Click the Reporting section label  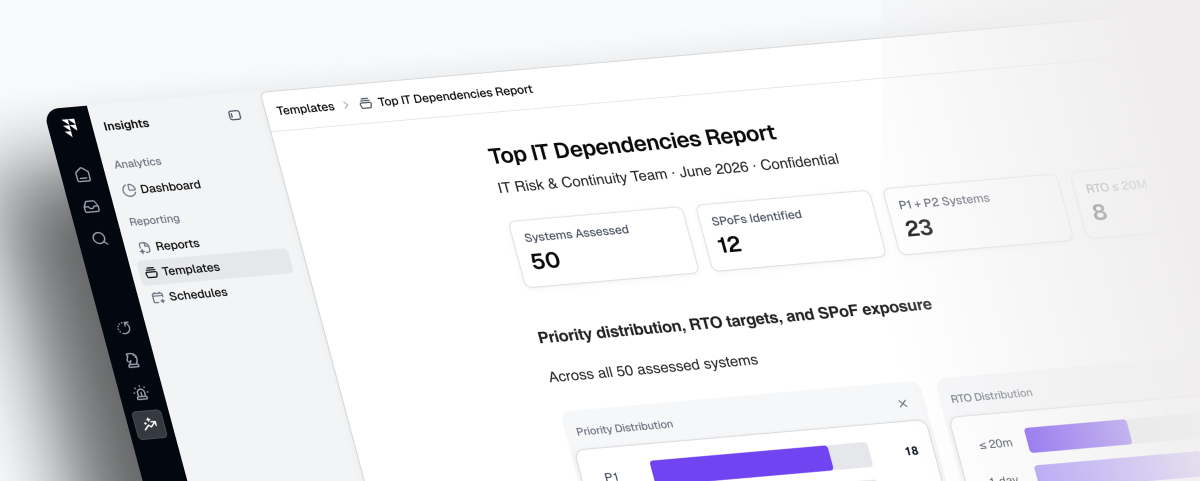[x=154, y=220]
